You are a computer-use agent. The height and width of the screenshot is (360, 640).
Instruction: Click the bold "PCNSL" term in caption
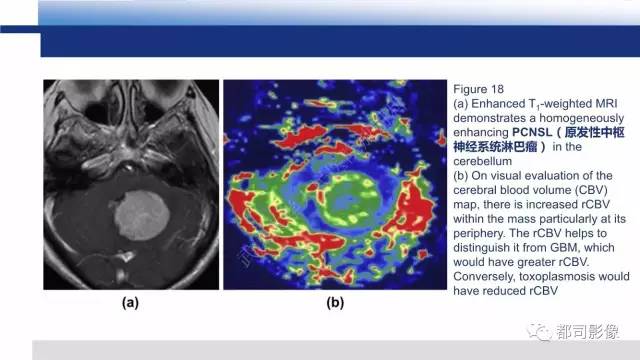(x=532, y=132)
